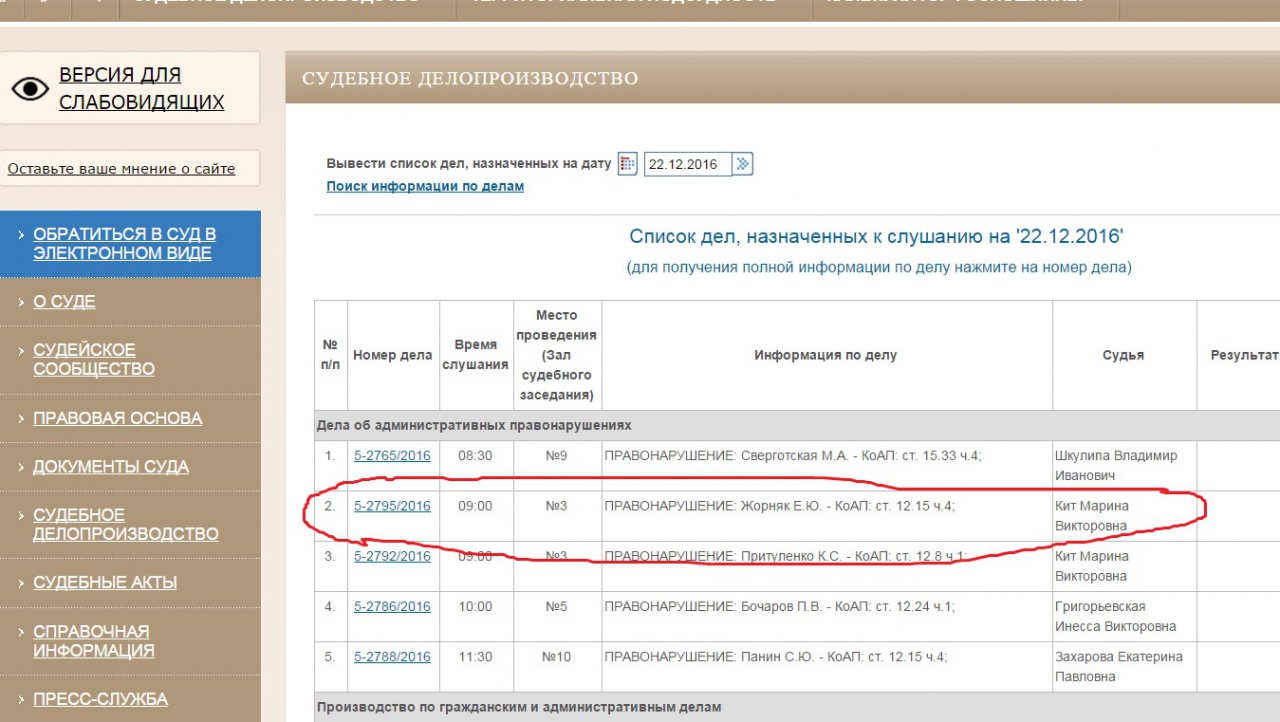Open the calendar date picker icon
Image resolution: width=1280 pixels, height=722 pixels.
coord(627,164)
